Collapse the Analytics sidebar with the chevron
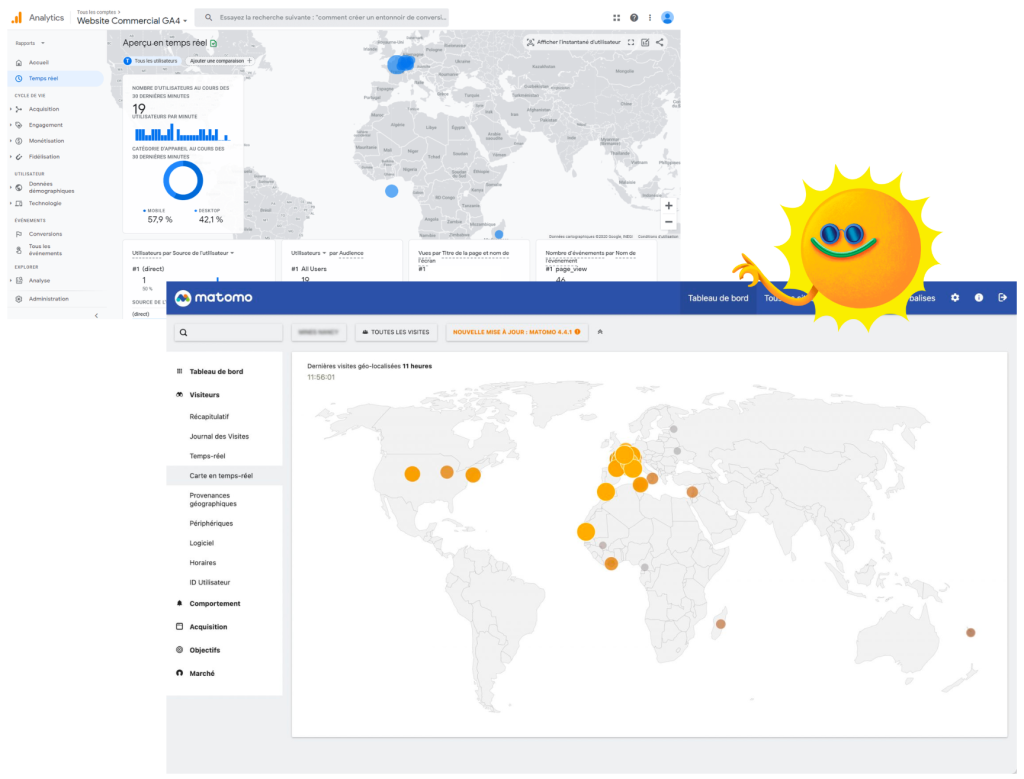This screenshot has height=779, width=1024. pos(97,315)
